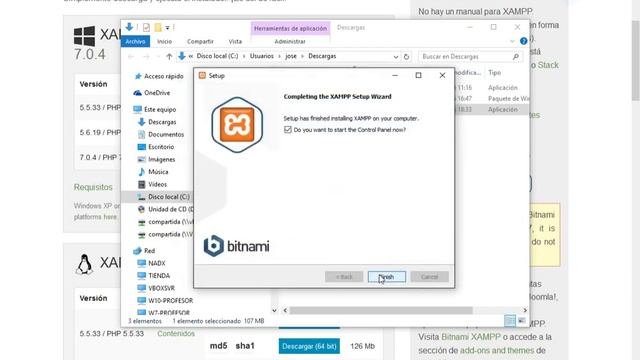This screenshot has height=360, width=640.
Task: Click add-ons and themes link on webpage
Action: (x=497, y=351)
